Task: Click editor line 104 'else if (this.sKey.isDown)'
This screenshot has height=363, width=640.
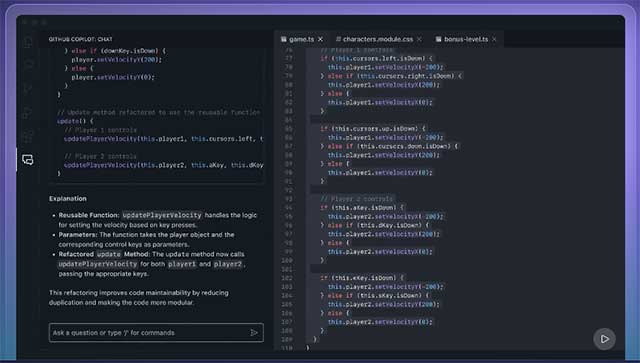Action: pos(375,296)
